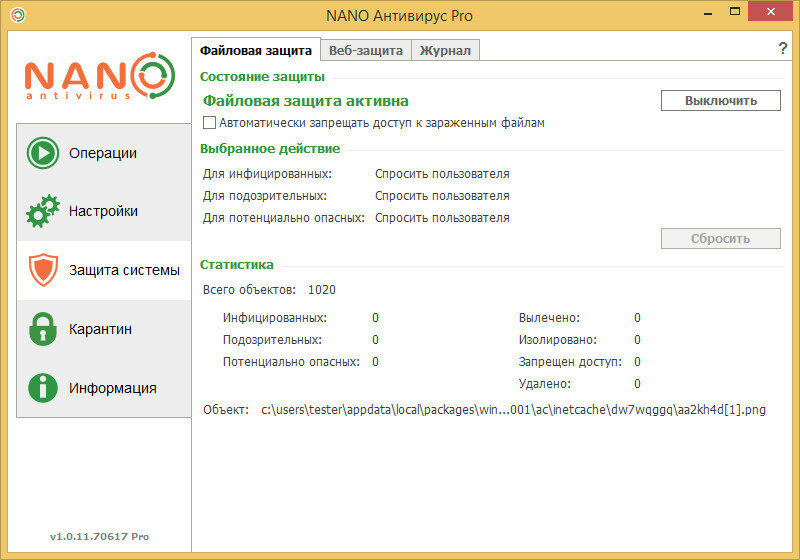This screenshot has width=800, height=560.
Task: Click the title bar application icon
Action: (x=18, y=15)
